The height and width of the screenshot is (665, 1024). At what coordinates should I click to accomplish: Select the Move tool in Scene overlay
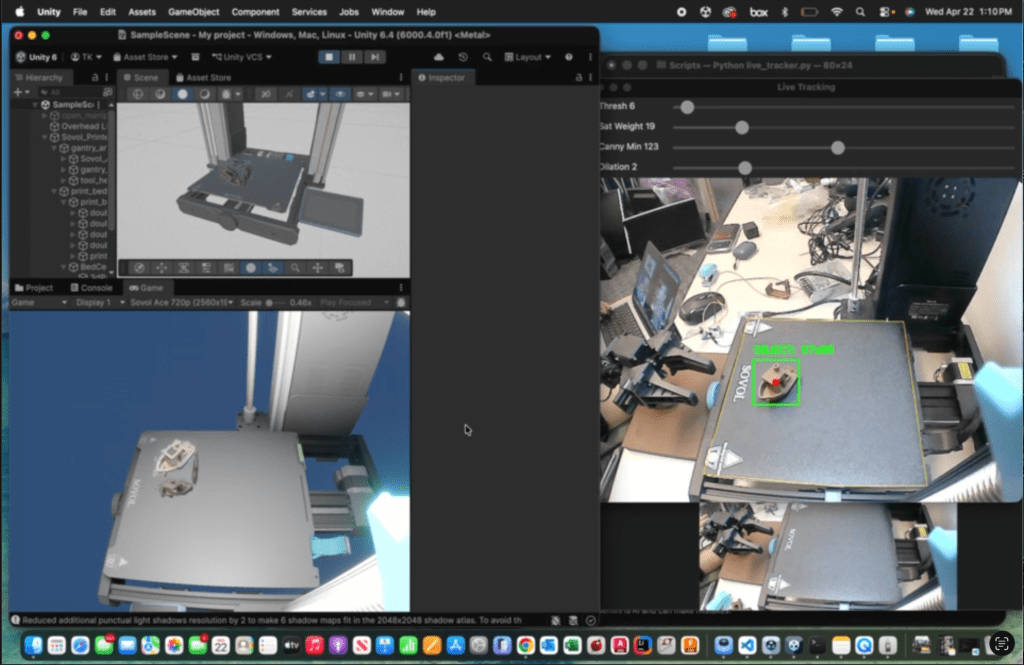pyautogui.click(x=161, y=268)
